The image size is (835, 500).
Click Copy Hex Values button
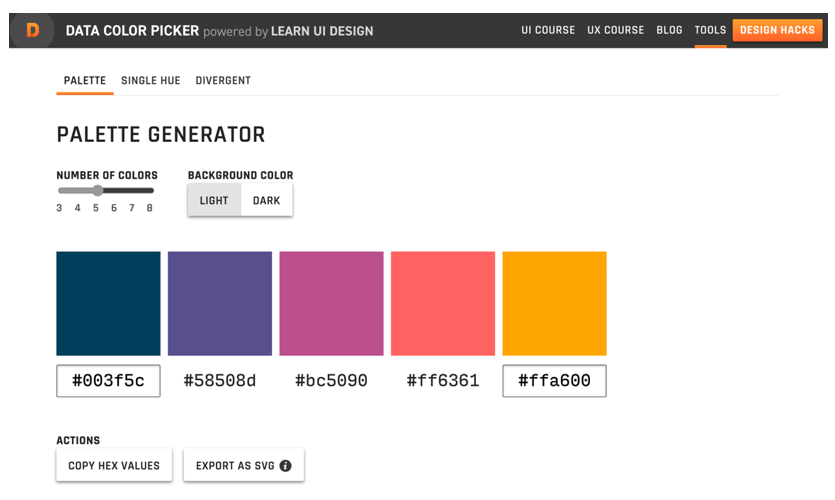pyautogui.click(x=114, y=466)
